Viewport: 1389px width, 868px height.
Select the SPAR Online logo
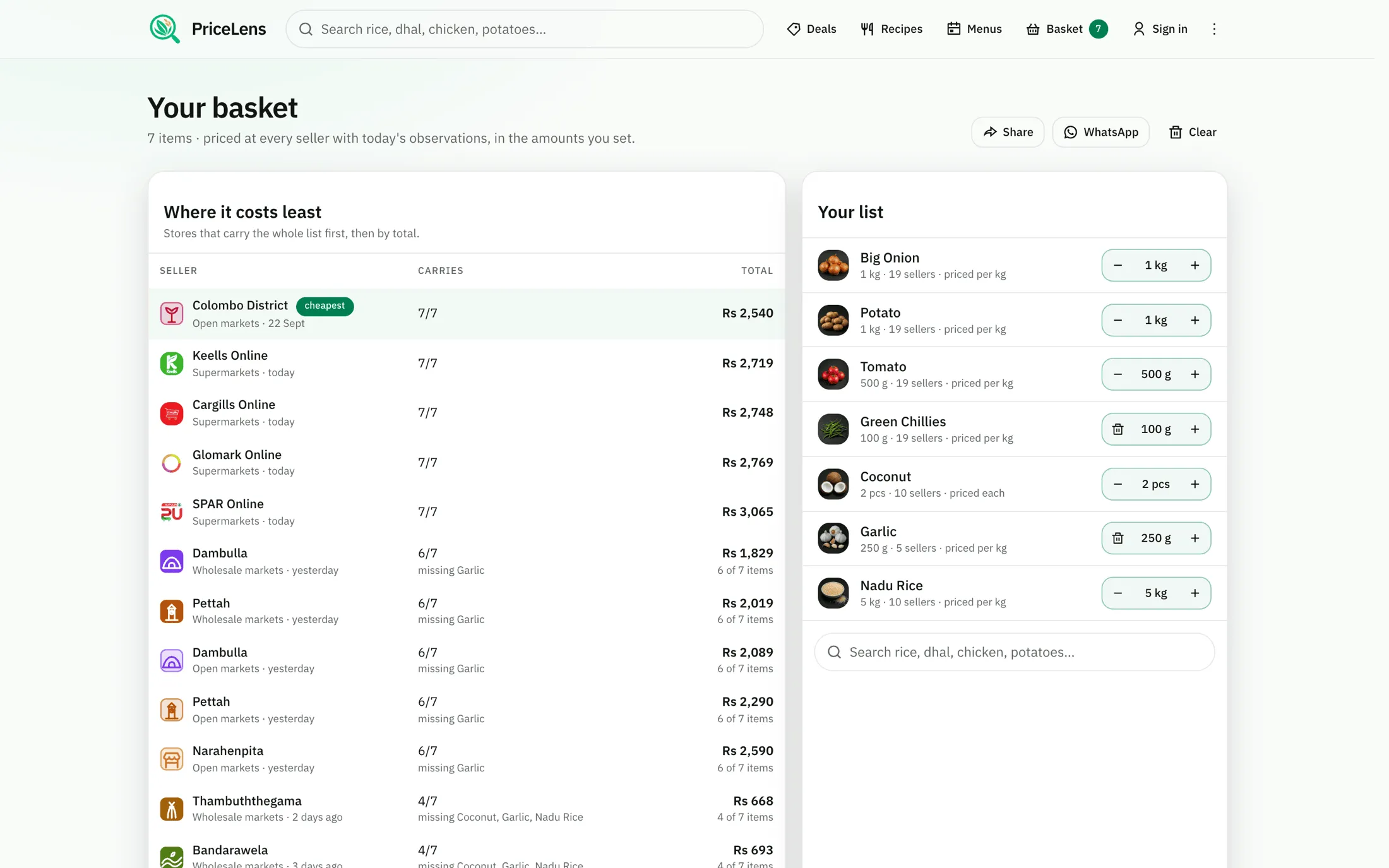click(x=172, y=512)
